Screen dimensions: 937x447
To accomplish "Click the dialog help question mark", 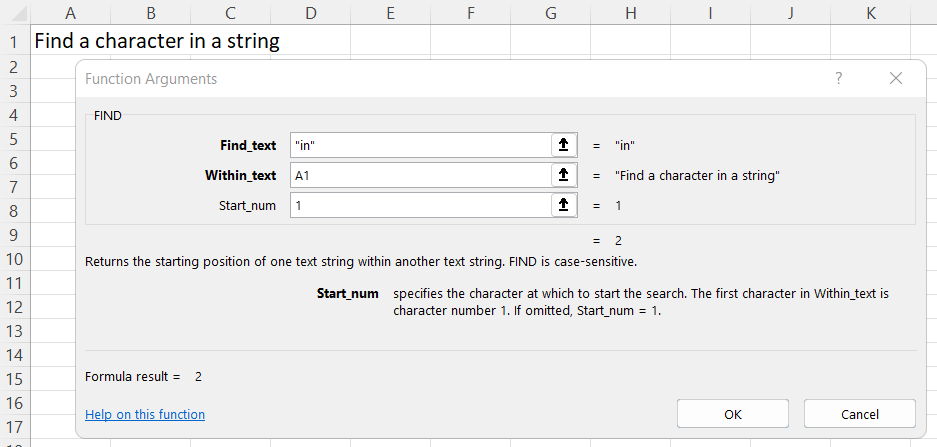I will pyautogui.click(x=838, y=79).
